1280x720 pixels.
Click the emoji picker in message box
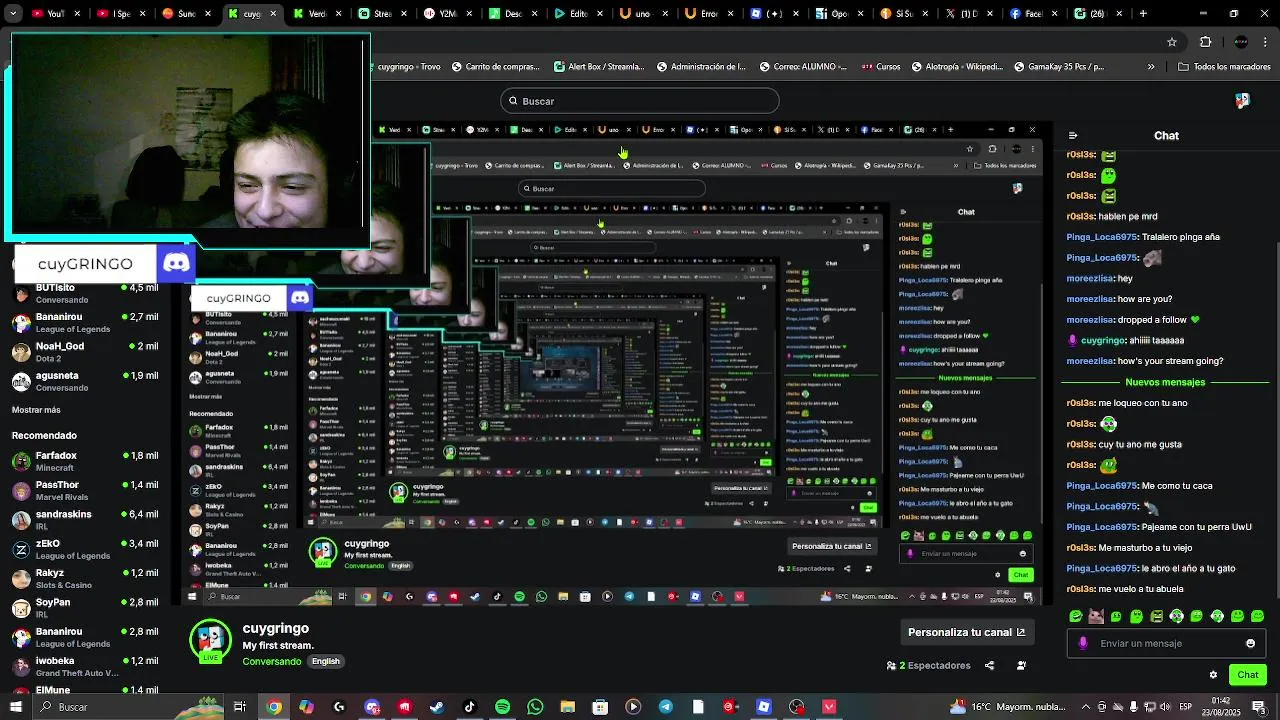tap(1250, 643)
